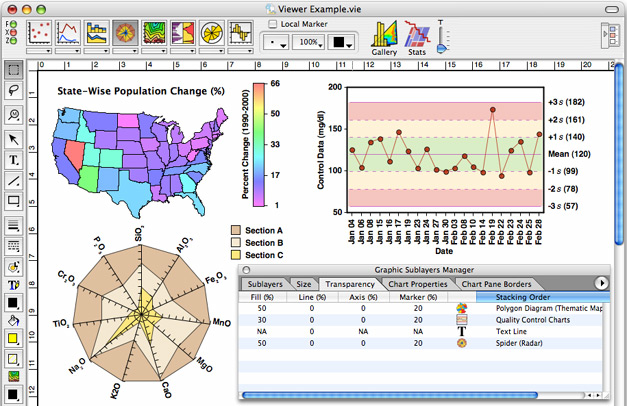
Task: Open the Stats tool
Action: (417, 38)
